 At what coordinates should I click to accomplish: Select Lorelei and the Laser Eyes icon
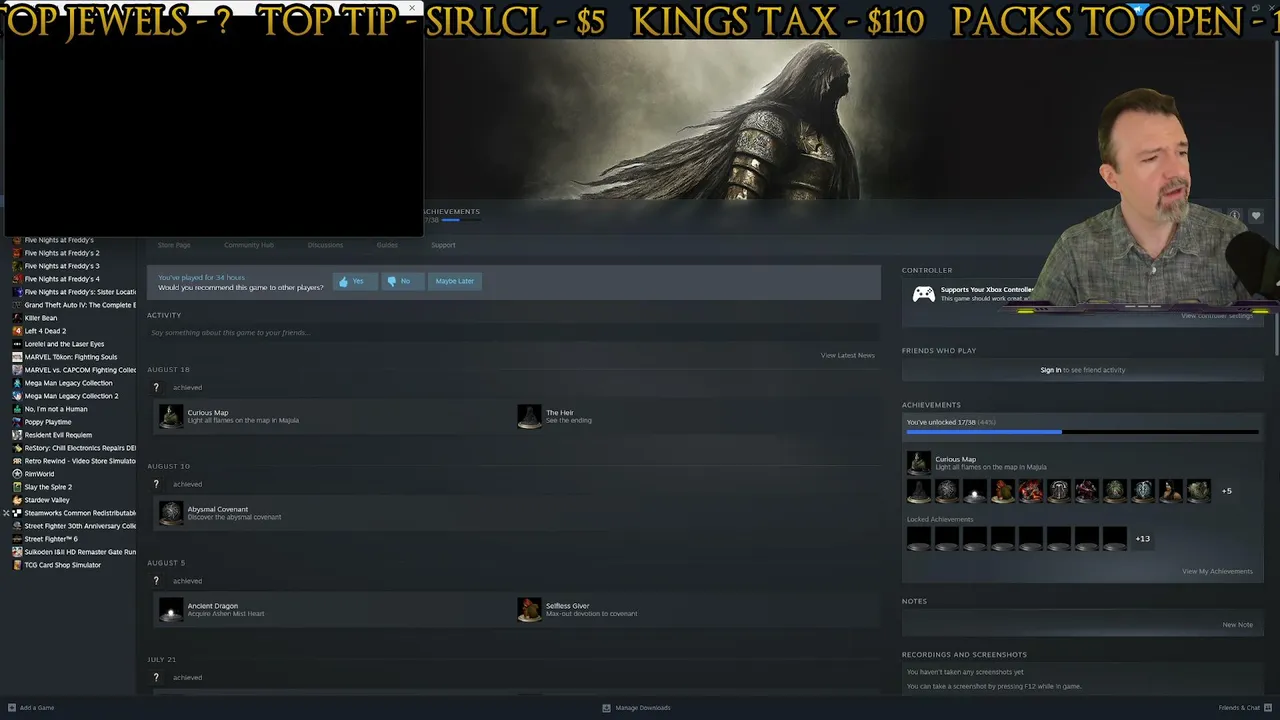pos(17,344)
